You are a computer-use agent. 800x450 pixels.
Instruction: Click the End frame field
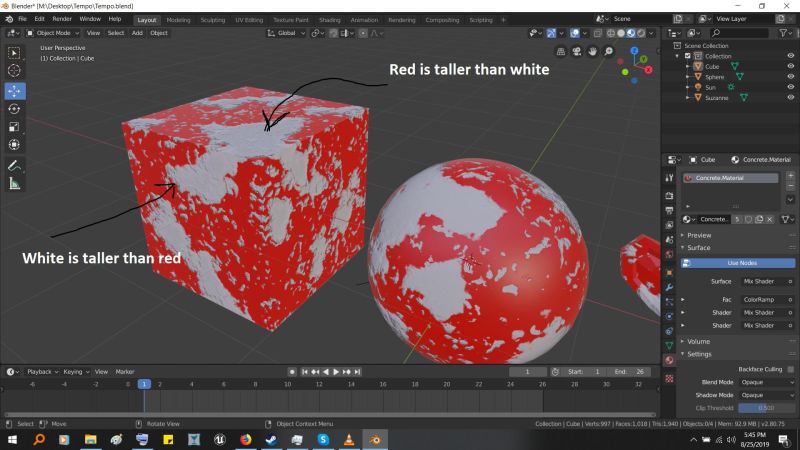(631, 372)
